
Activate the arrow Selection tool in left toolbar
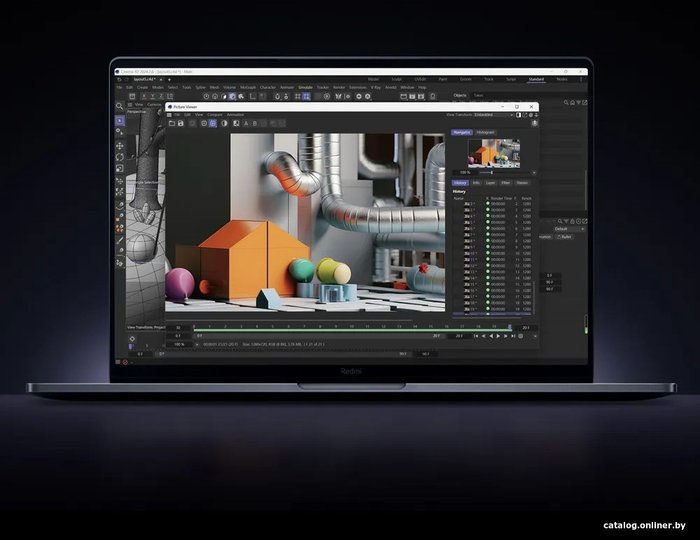[120, 121]
